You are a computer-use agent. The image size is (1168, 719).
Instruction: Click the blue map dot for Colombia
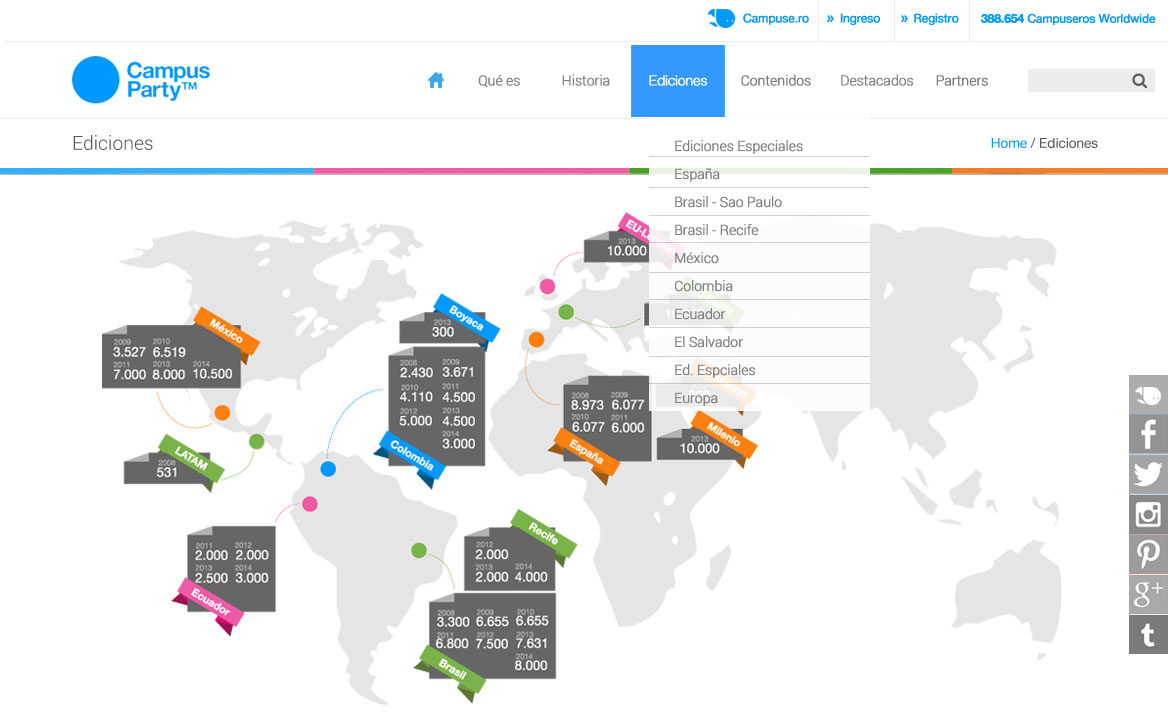[x=328, y=469]
